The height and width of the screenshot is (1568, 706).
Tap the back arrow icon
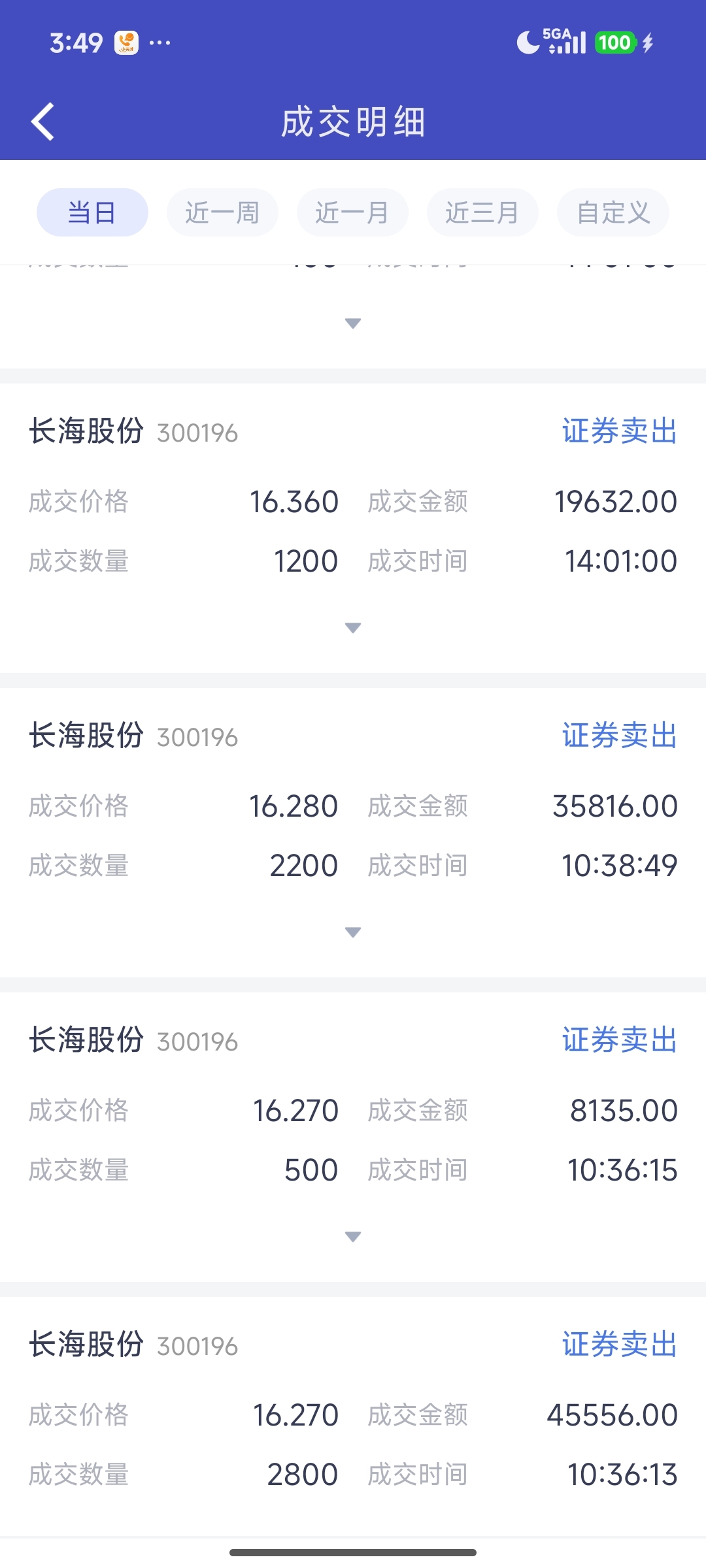[x=43, y=122]
